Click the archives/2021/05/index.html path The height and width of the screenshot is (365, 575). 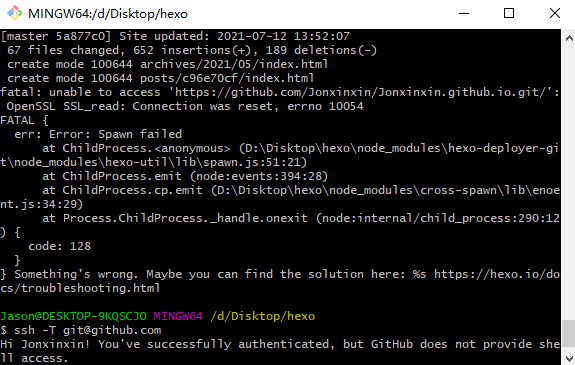(x=234, y=64)
